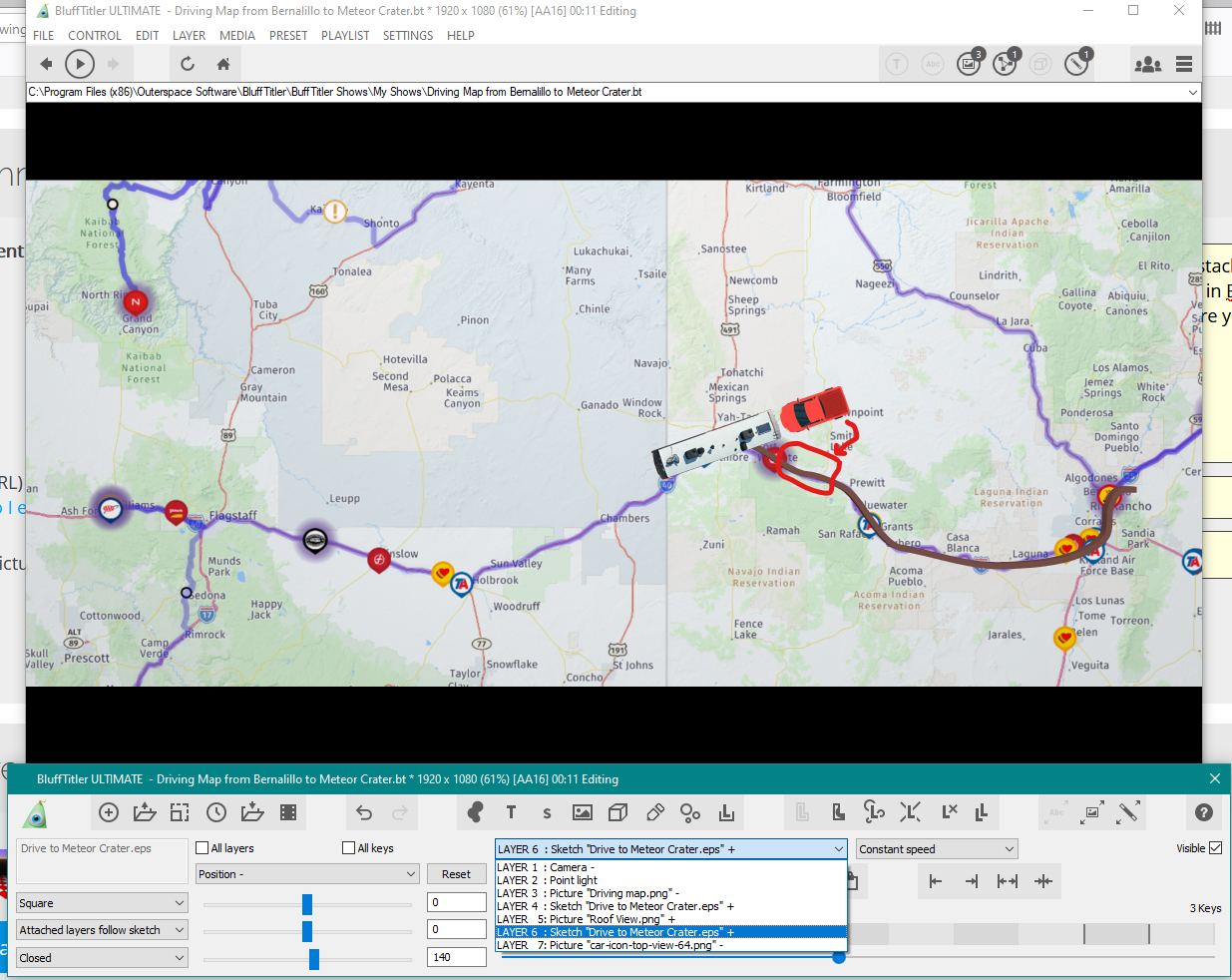Open the HELP menu
The image size is (1232, 980).
point(461,36)
